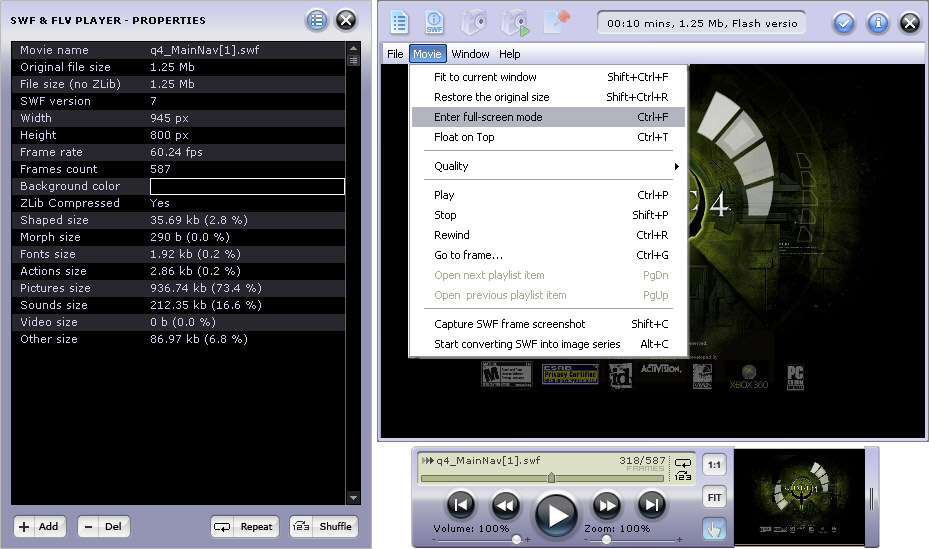Choose Go to frame... menu item
929x549 pixels.
click(548, 255)
